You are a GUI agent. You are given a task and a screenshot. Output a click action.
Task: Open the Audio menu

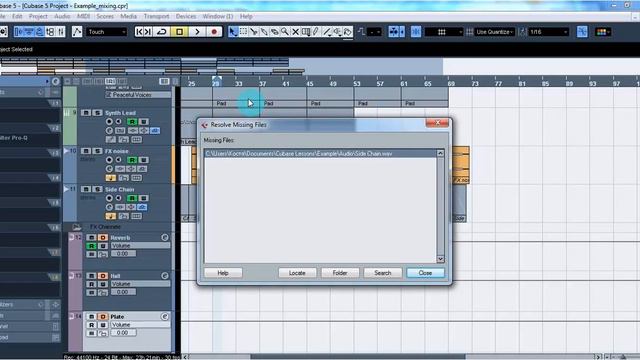[62, 16]
